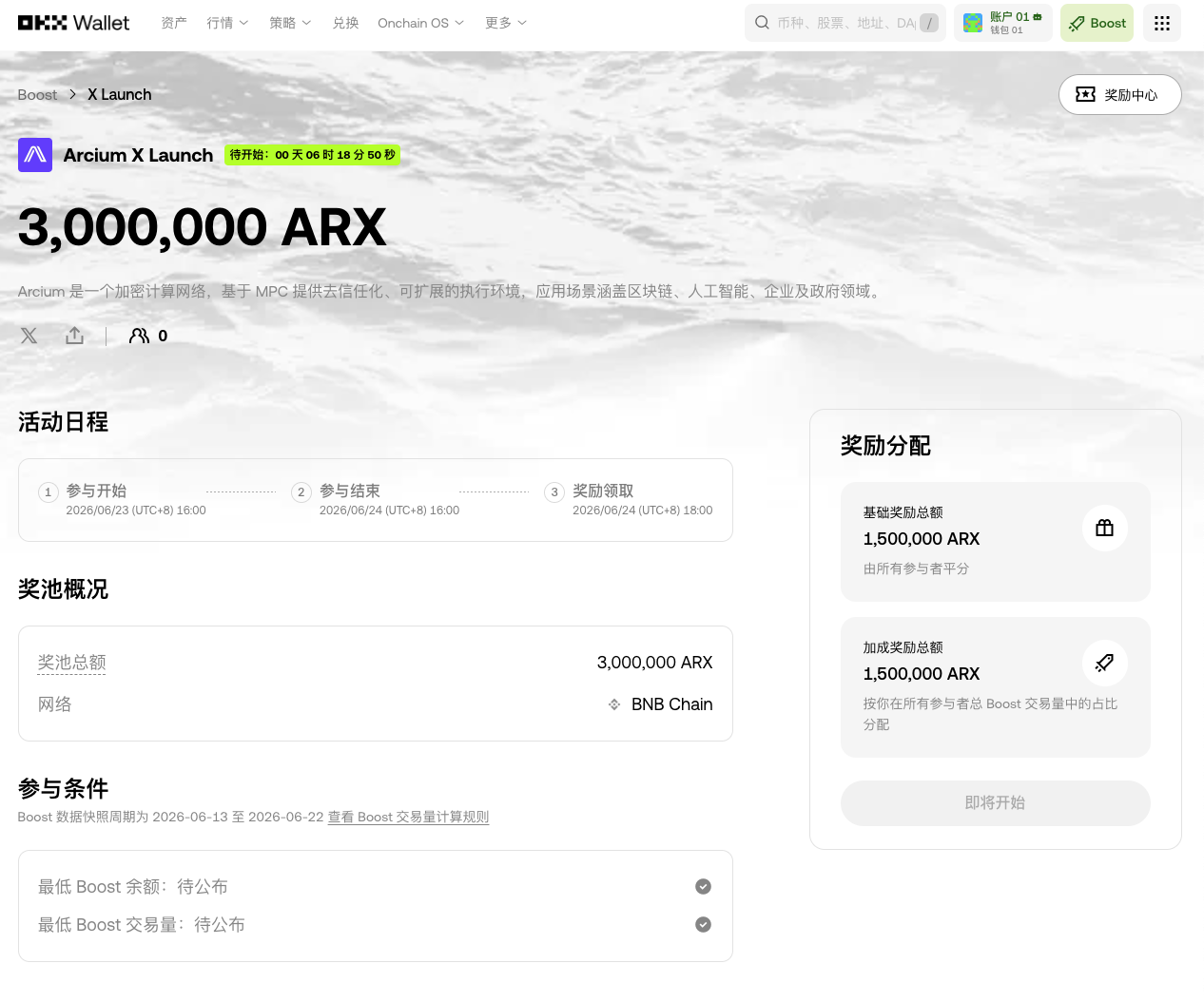Click the 2026/06/24 (UTC+8) 18:00 date
1204x1002 pixels.
click(643, 511)
